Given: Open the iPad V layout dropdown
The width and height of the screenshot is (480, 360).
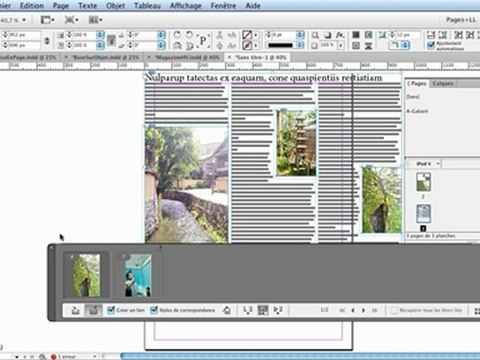Looking at the screenshot, I should click(438, 164).
